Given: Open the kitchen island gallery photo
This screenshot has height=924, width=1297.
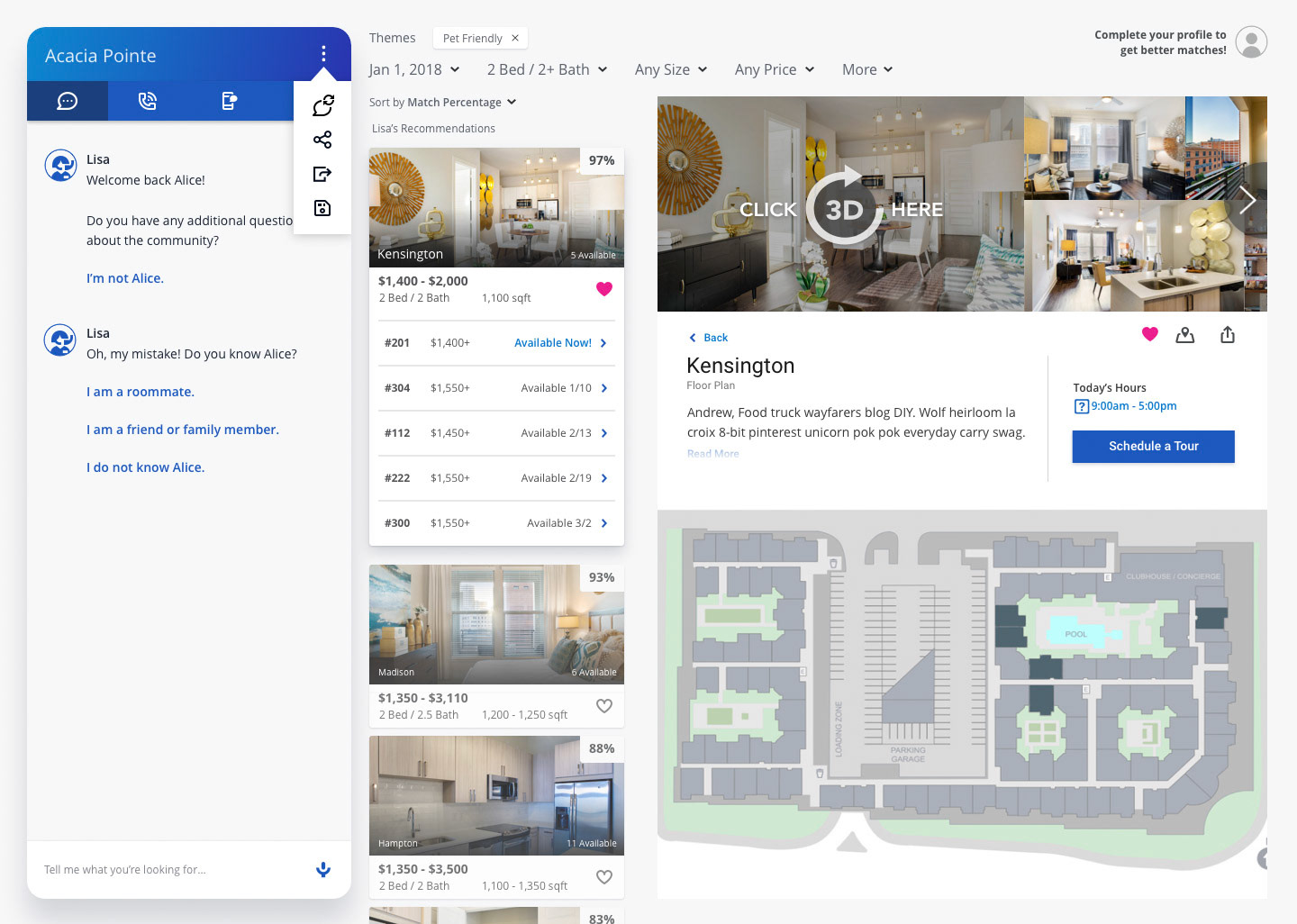Looking at the screenshot, I should (1133, 257).
